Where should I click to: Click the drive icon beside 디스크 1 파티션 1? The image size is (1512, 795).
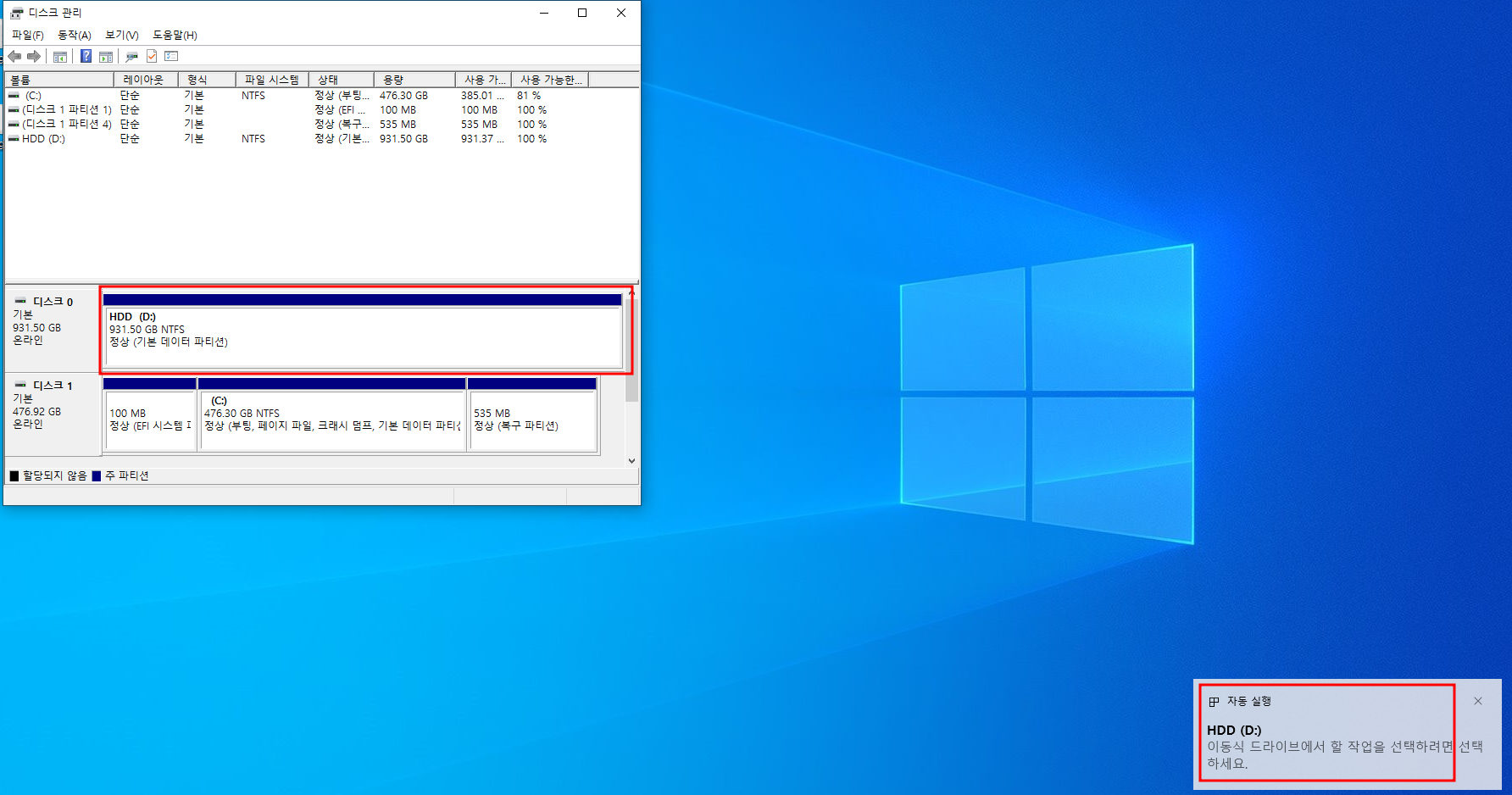click(14, 110)
